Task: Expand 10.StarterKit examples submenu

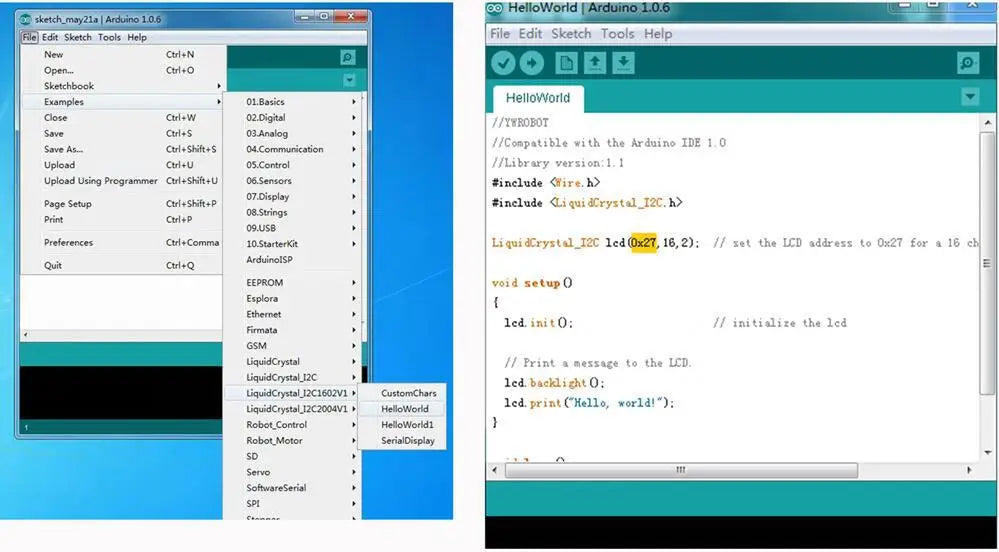Action: coord(292,244)
